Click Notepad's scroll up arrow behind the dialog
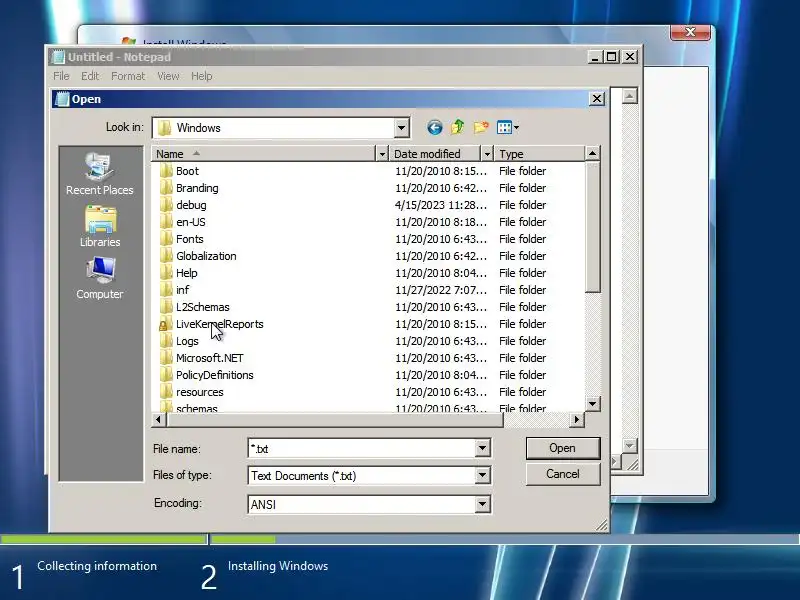This screenshot has width=800, height=600. tap(630, 96)
